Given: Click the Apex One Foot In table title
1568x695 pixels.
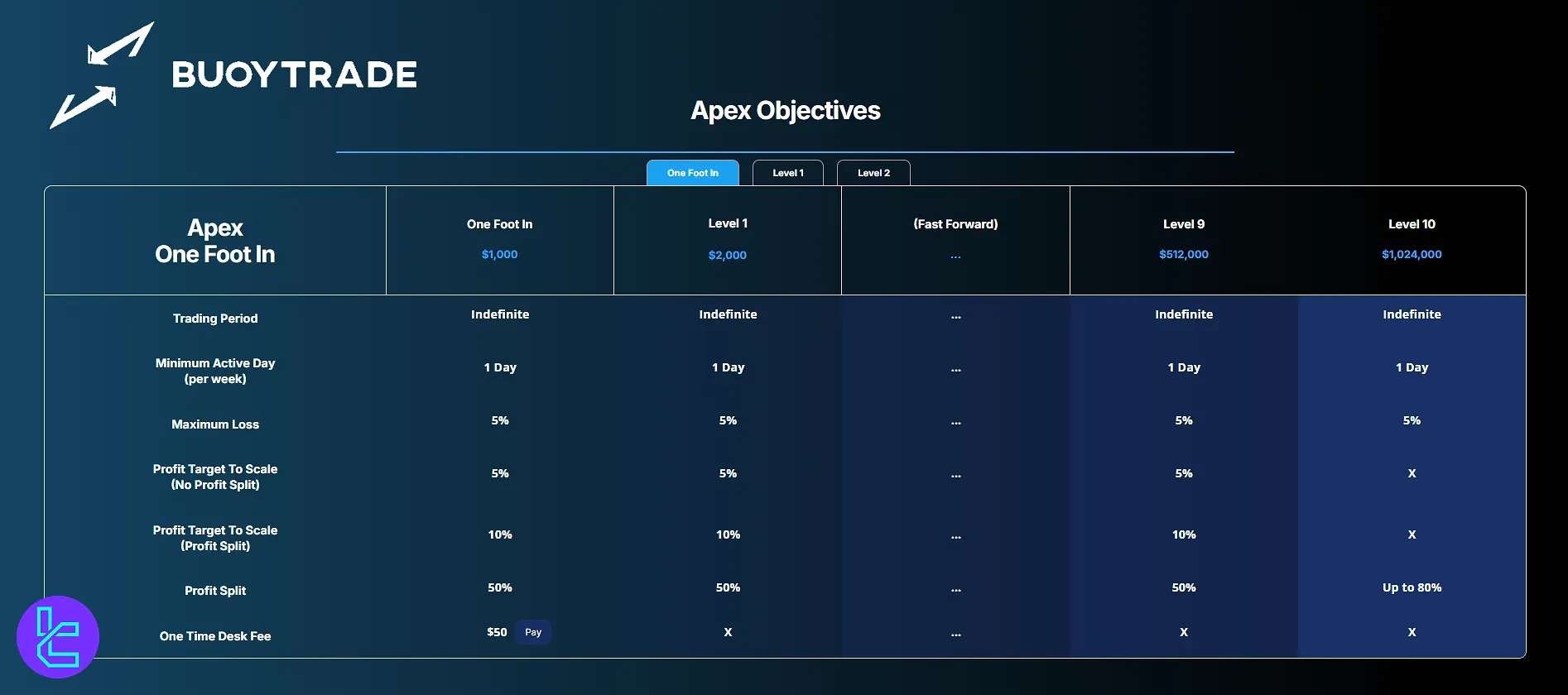Looking at the screenshot, I should coord(215,241).
